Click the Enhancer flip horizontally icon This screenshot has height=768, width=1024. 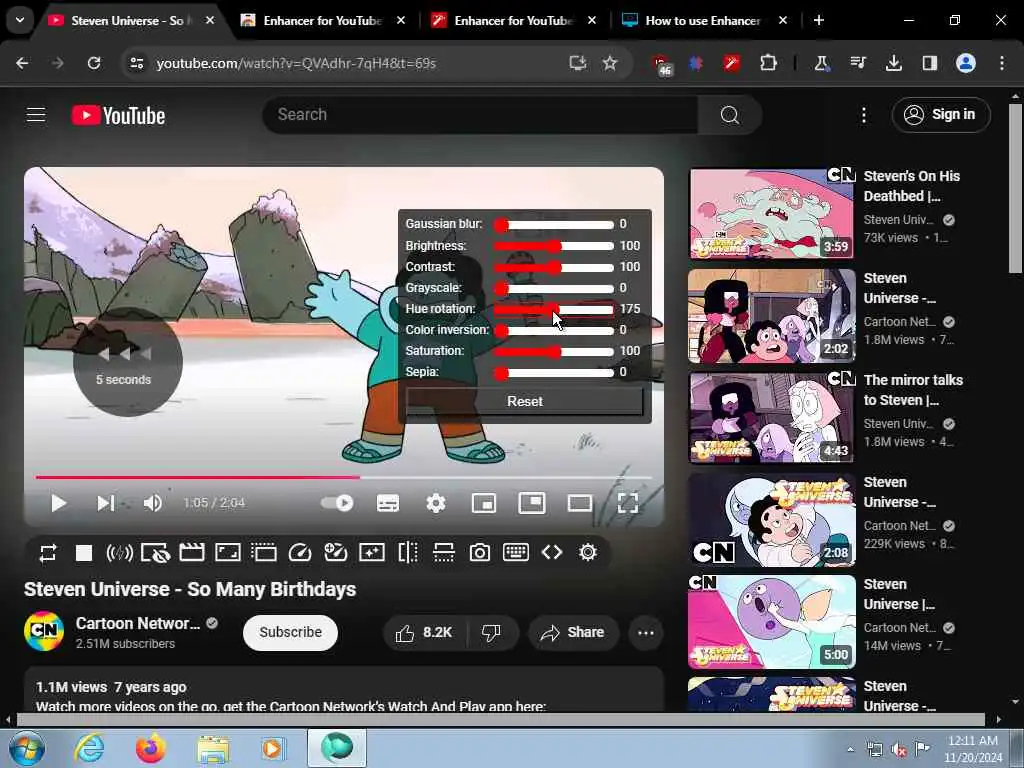coord(408,552)
